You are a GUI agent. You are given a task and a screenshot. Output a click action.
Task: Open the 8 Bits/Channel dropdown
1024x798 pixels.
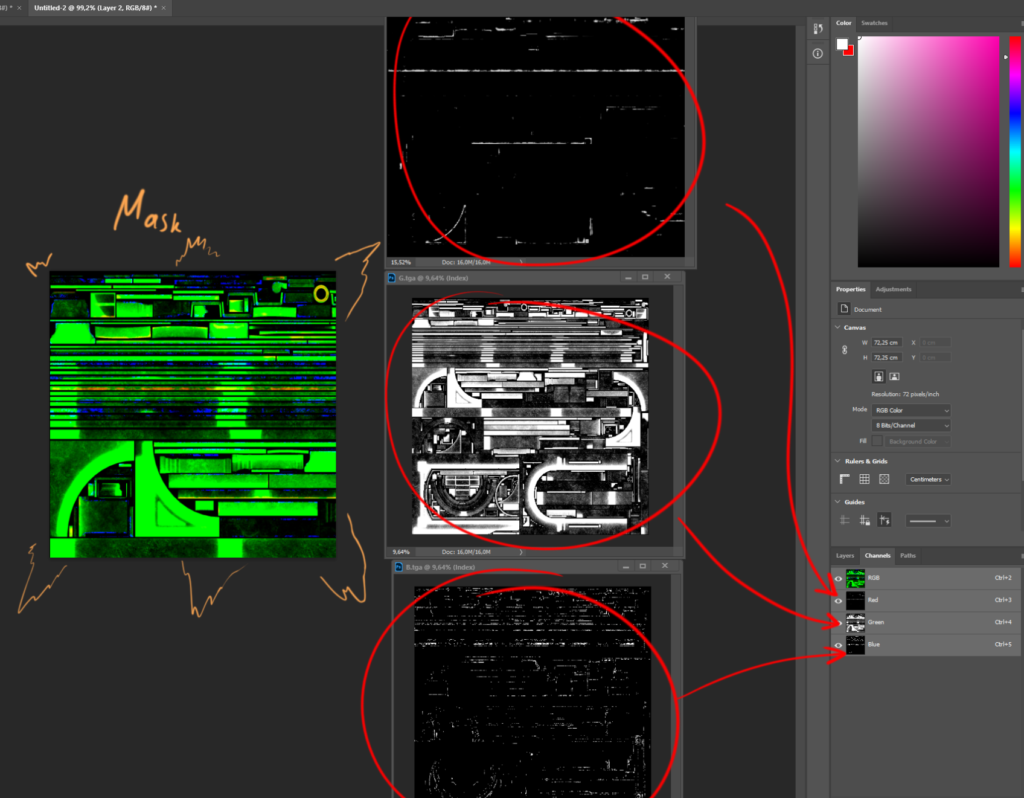pos(910,426)
